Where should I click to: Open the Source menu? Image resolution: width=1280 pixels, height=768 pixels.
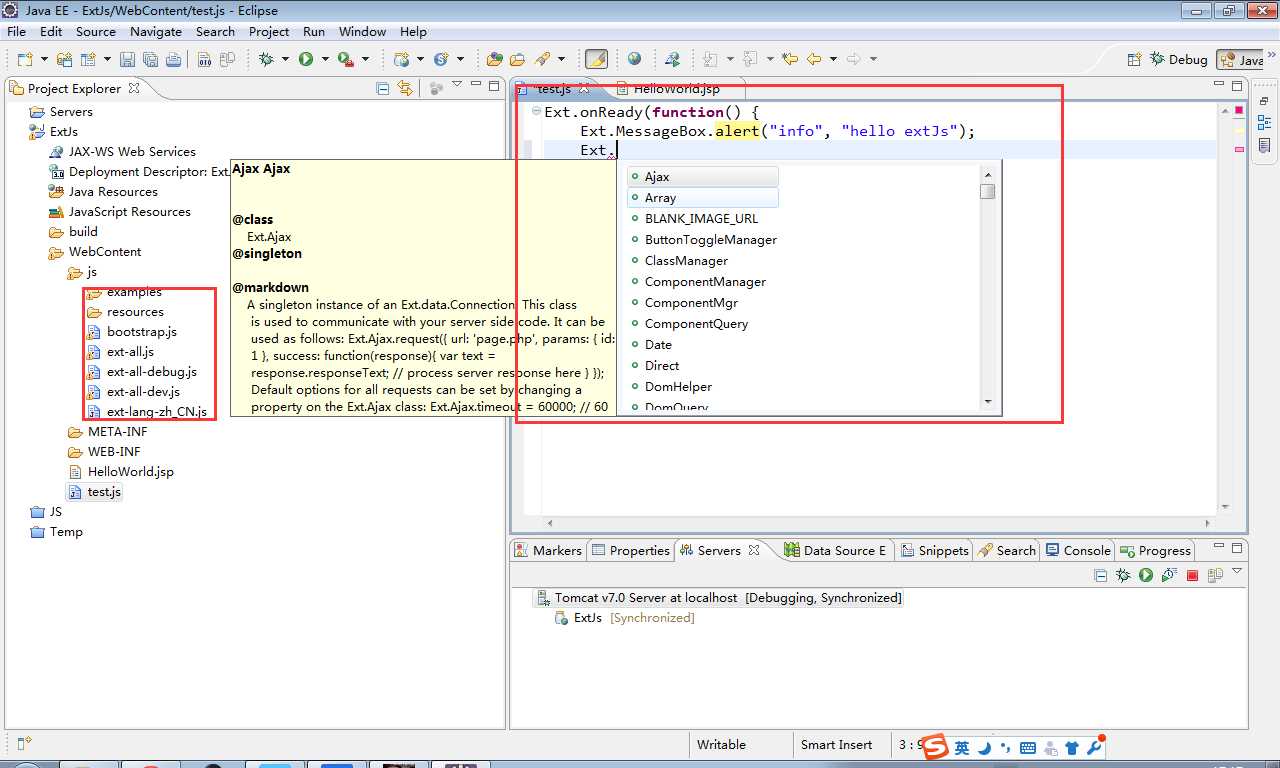[x=96, y=31]
